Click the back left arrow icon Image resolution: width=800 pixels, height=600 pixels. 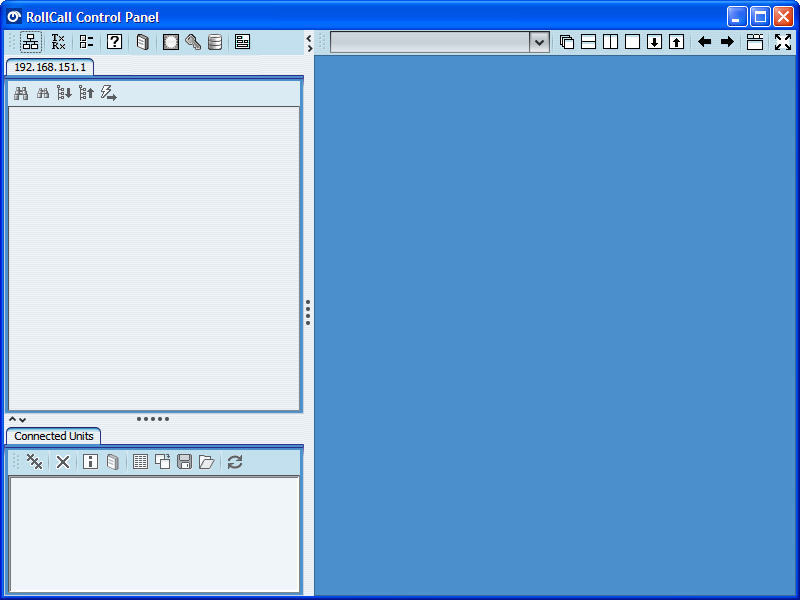[705, 42]
